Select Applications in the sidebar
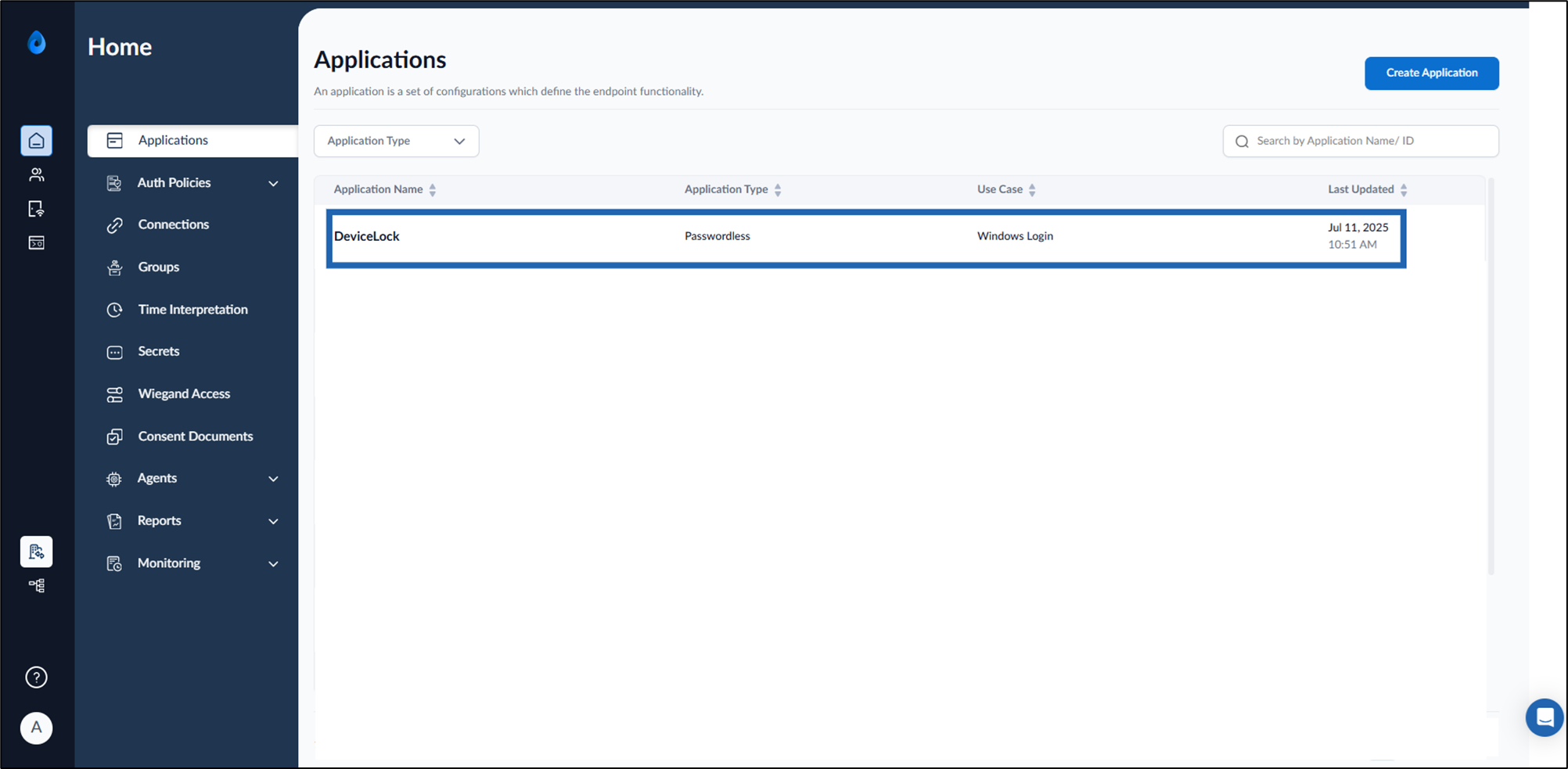The height and width of the screenshot is (769, 1568). (x=192, y=141)
